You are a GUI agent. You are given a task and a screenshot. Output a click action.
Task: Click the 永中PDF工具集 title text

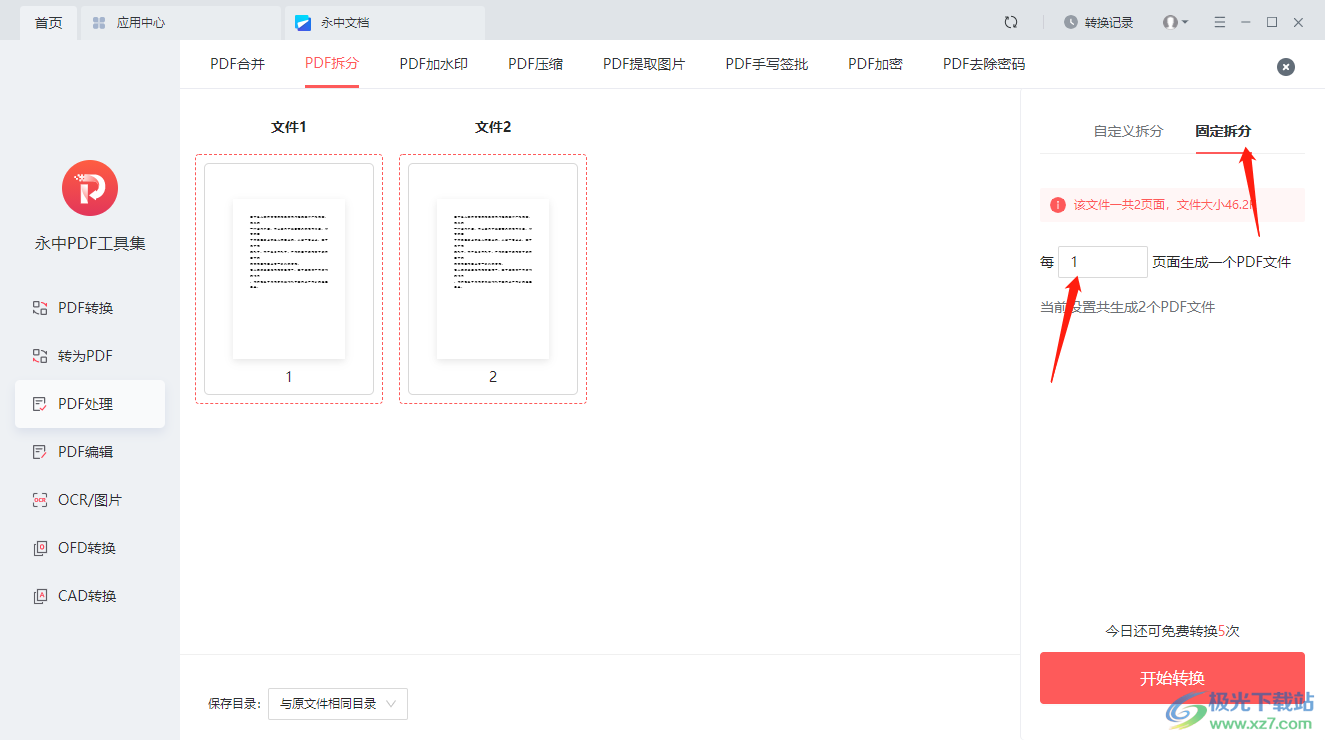tap(90, 243)
